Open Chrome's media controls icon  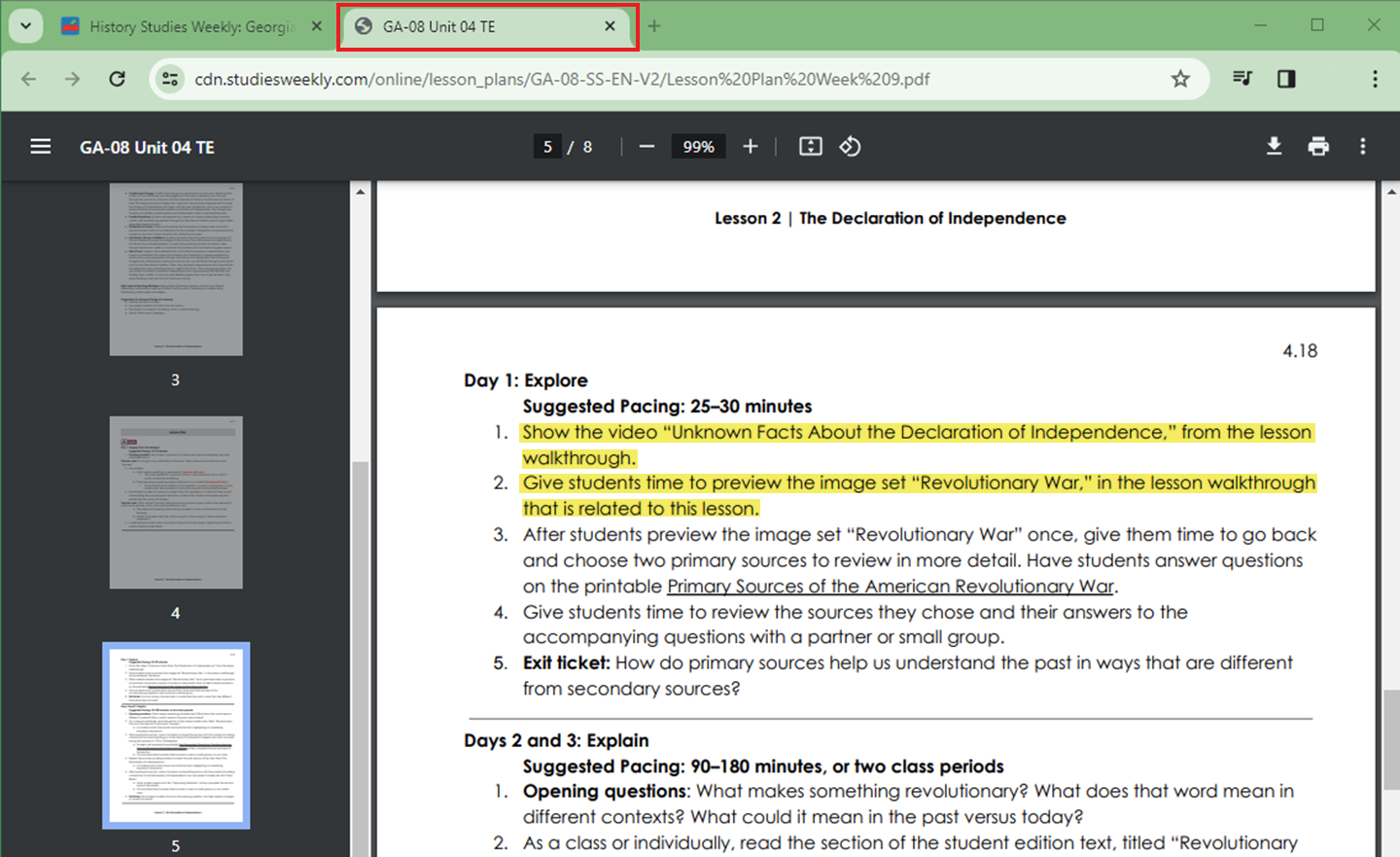pos(1242,79)
